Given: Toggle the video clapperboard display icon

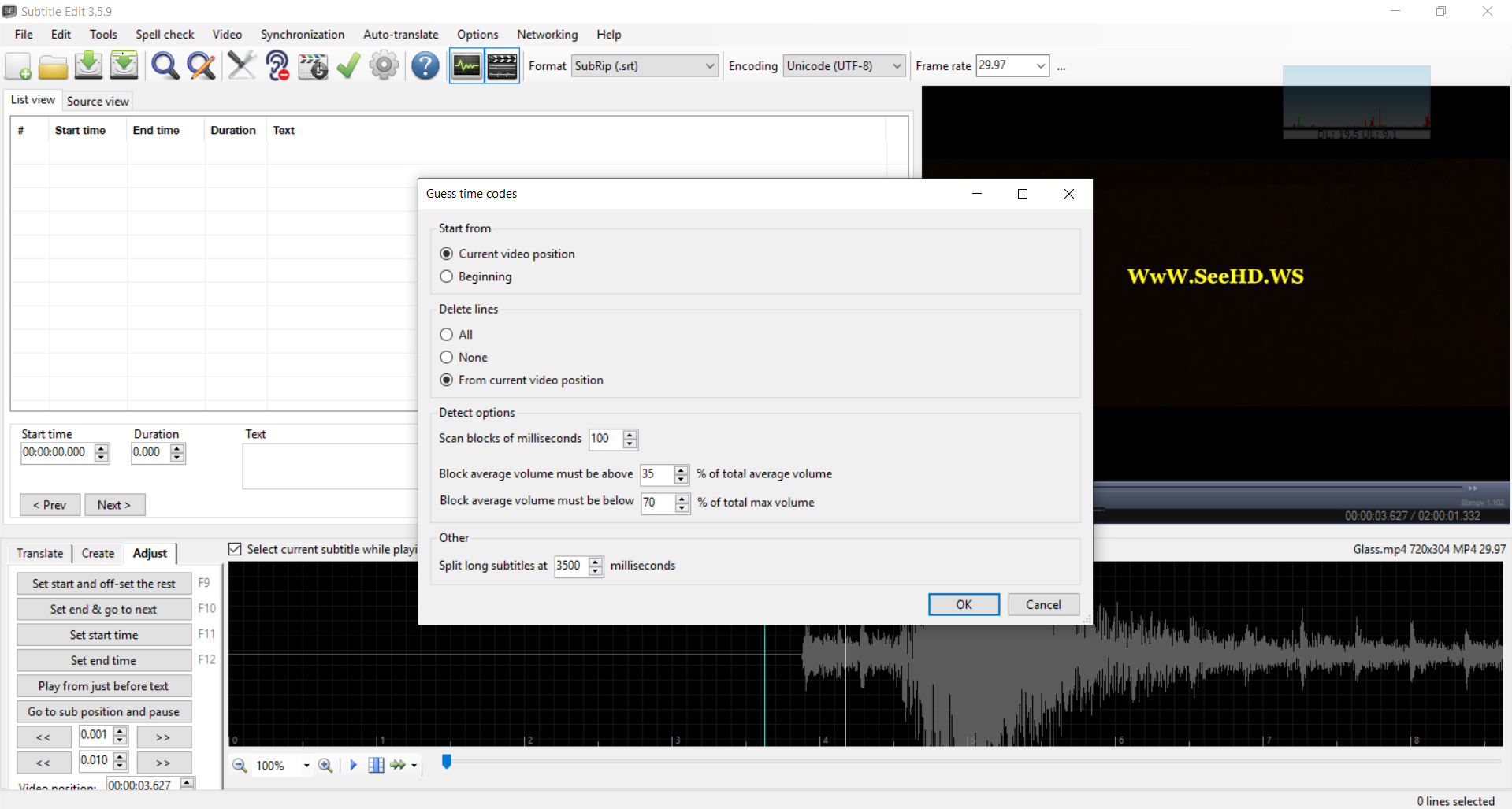Looking at the screenshot, I should [x=502, y=65].
